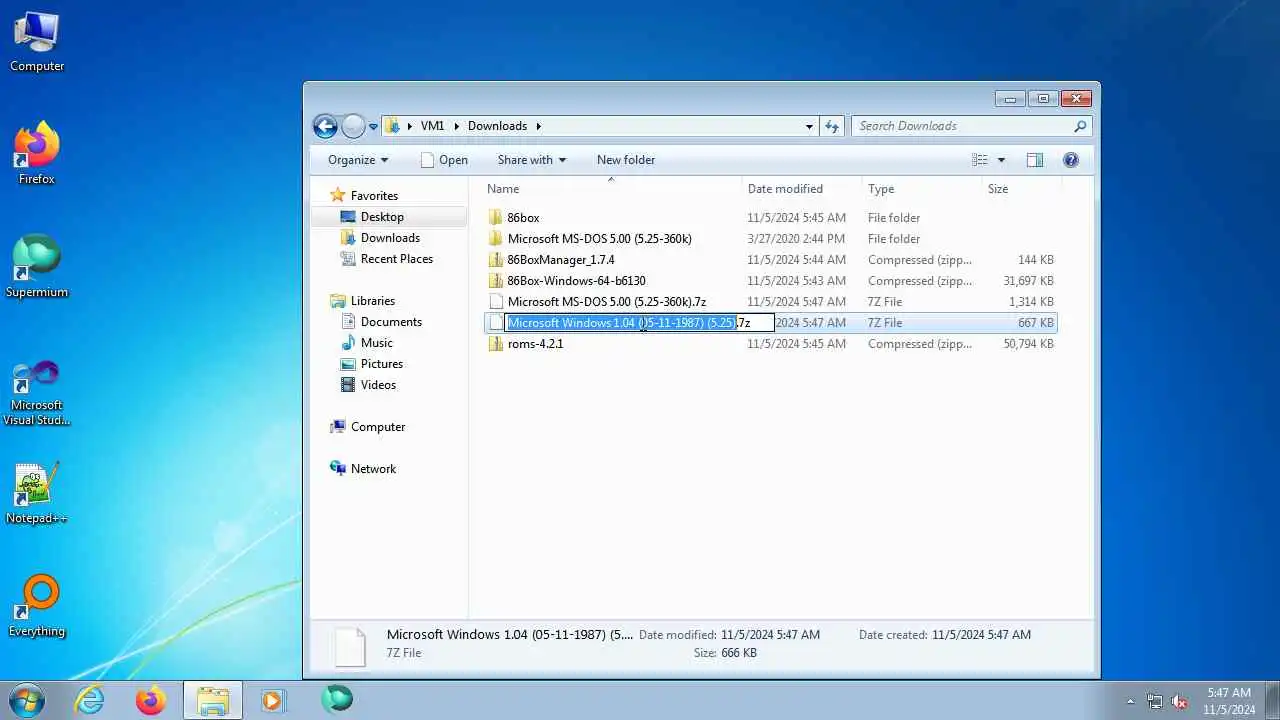
Task: Open the Supermium desktop shortcut
Action: (37, 267)
